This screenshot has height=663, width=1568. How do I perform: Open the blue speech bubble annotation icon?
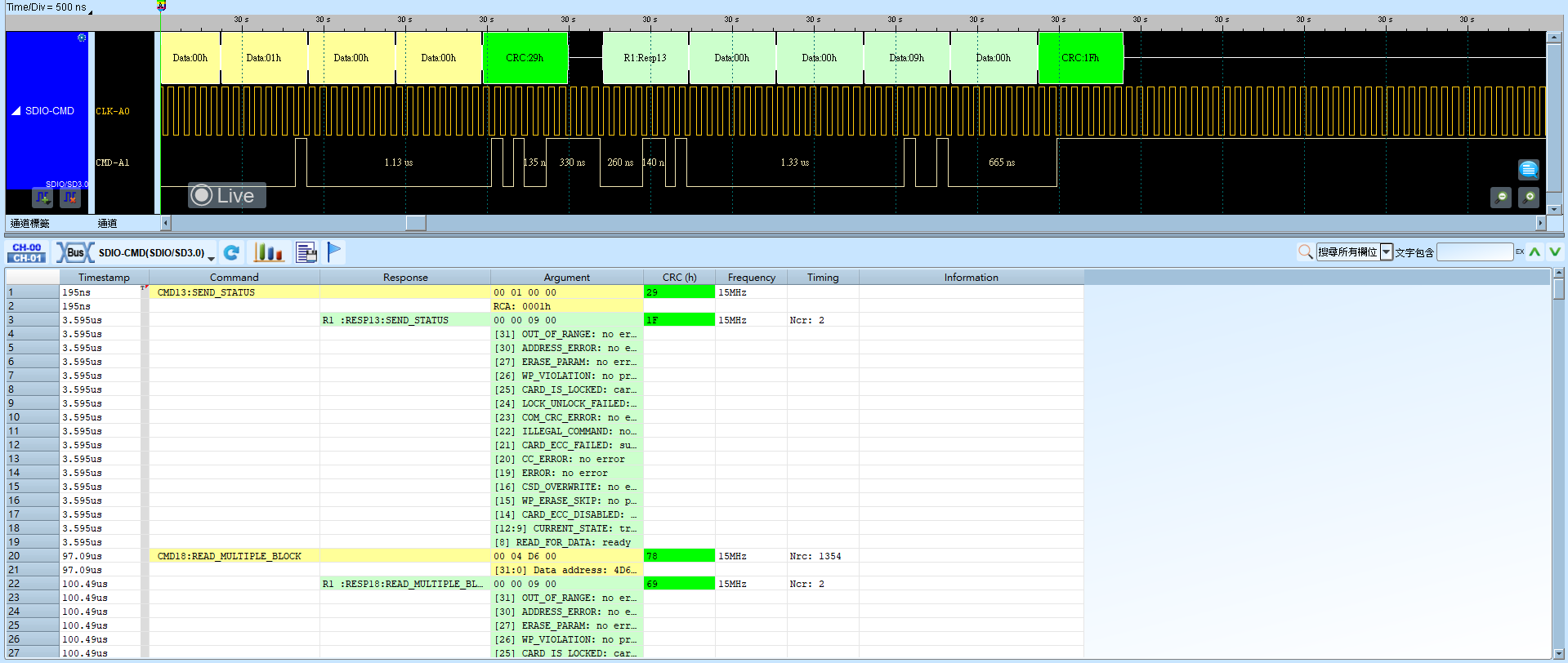coord(1529,170)
